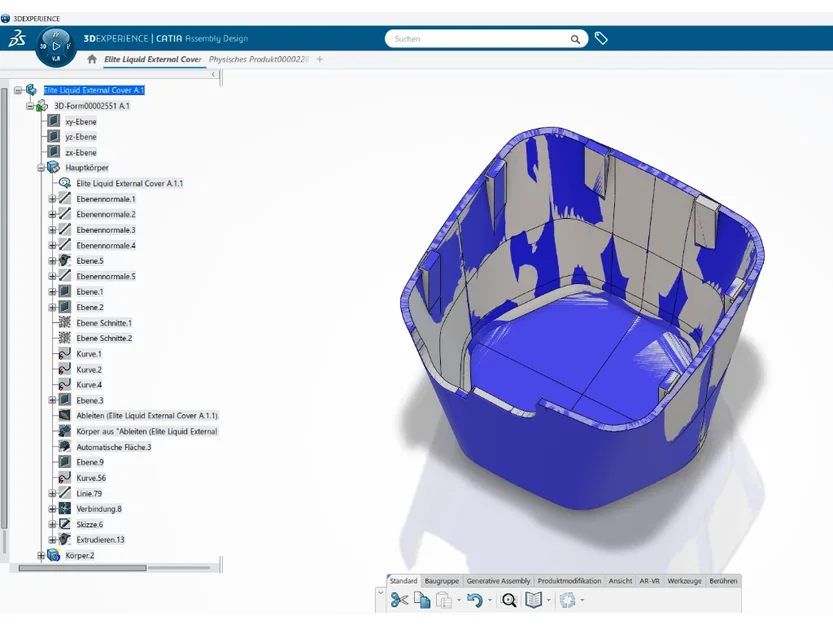
Task: Click the root product icon in tree
Action: coord(31,90)
